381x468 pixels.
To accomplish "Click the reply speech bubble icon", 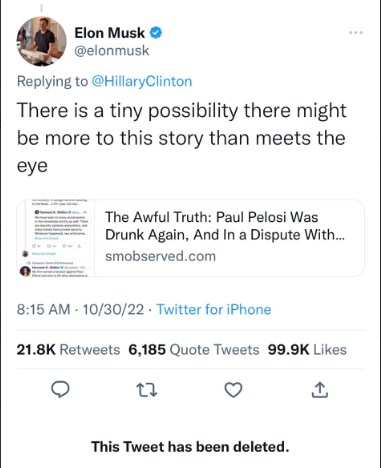I will pyautogui.click(x=60, y=389).
